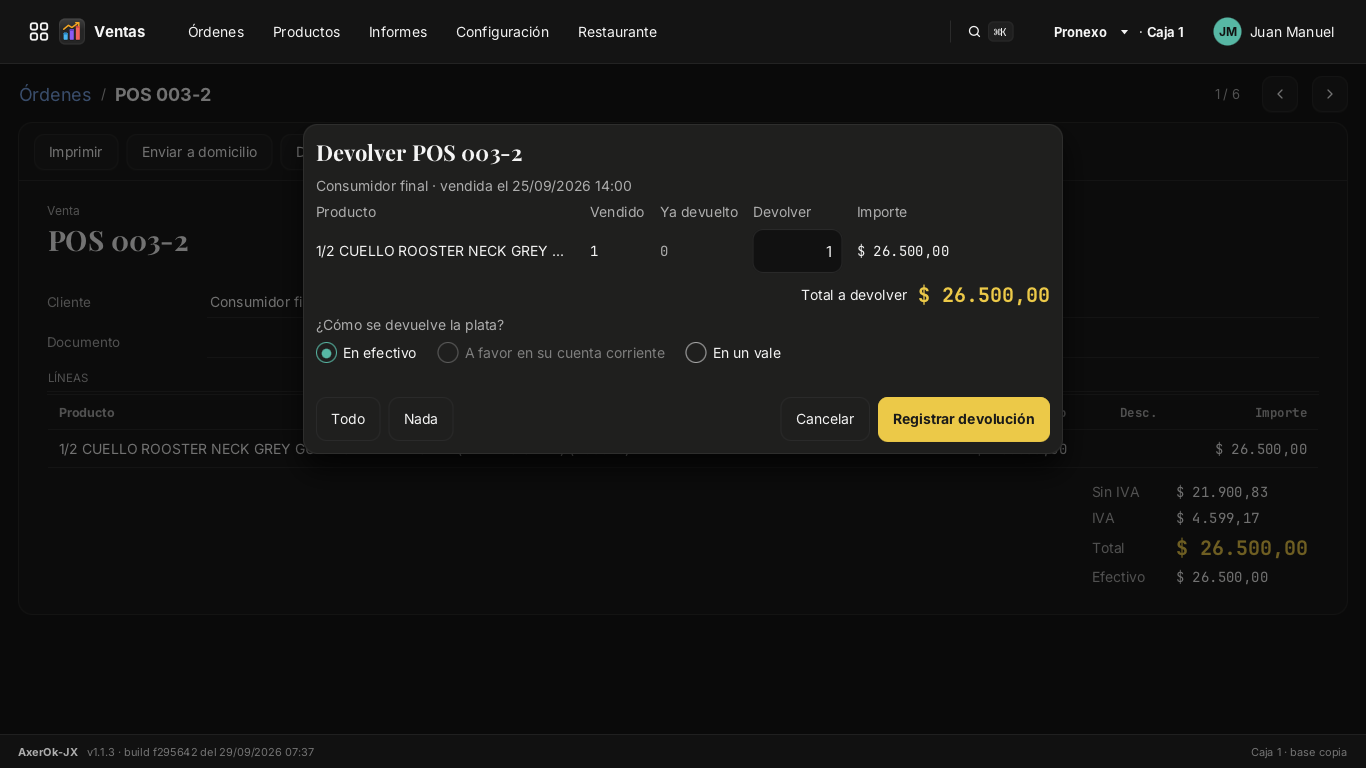Viewport: 1366px width, 768px height.
Task: Open the Productos menu
Action: tap(307, 32)
